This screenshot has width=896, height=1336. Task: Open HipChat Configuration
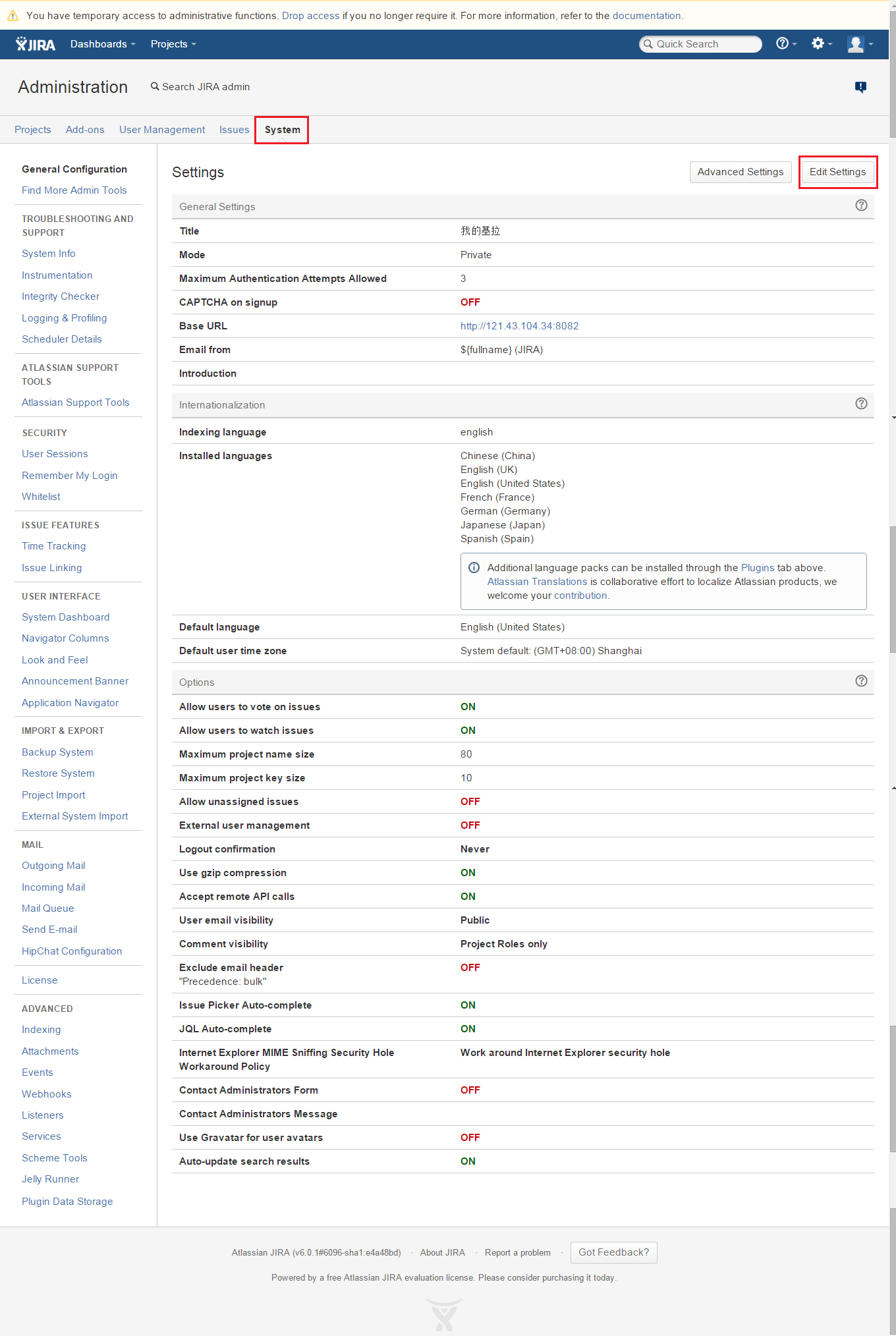coord(72,951)
